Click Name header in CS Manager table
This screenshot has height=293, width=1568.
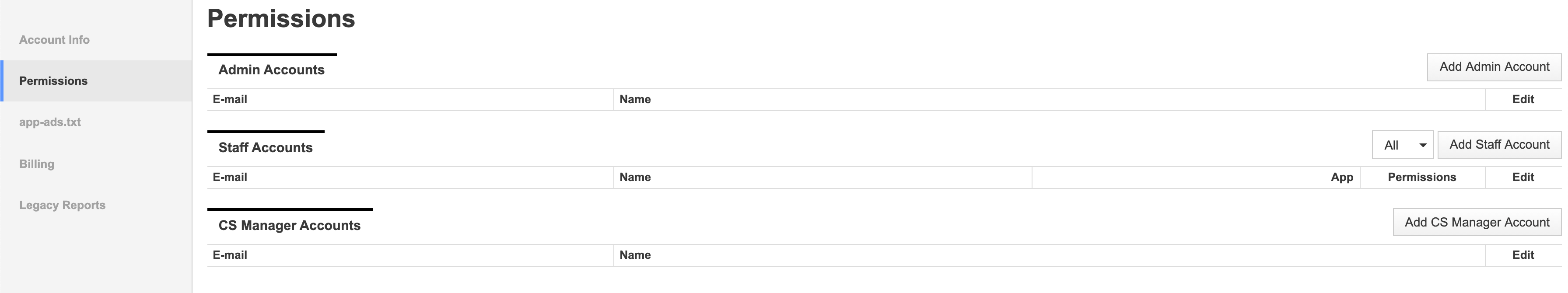[x=635, y=255]
